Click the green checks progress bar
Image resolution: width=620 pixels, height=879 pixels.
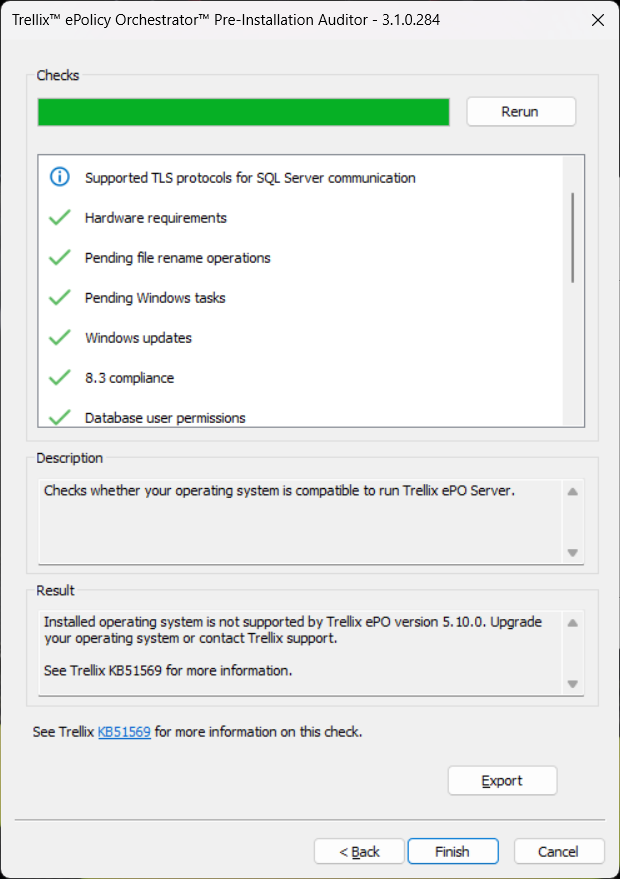243,112
